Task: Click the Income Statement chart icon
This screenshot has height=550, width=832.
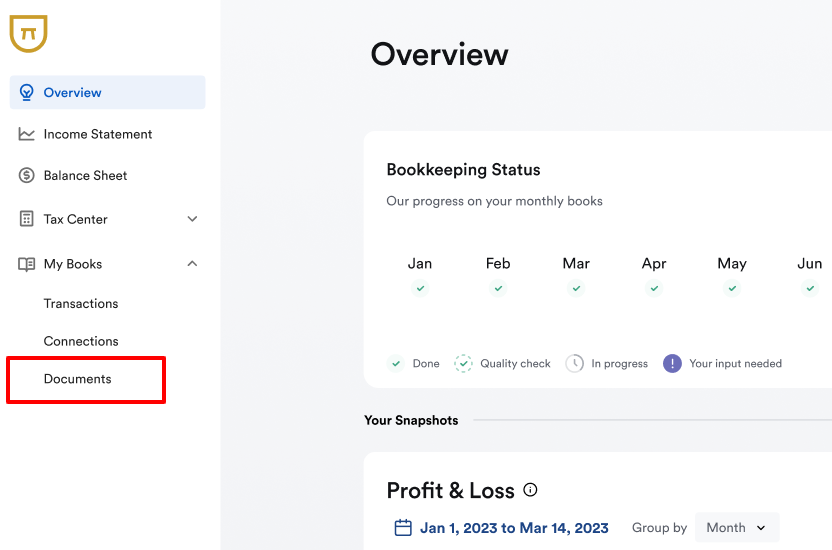Action: 27,134
